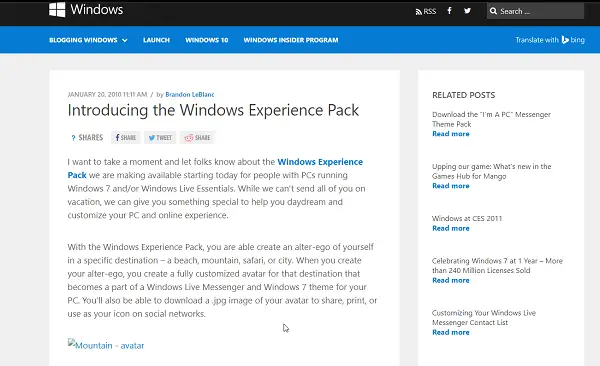Viewport: 600px width, 366px height.
Task: Click the Mountain - avatar broken image
Action: coord(106,344)
